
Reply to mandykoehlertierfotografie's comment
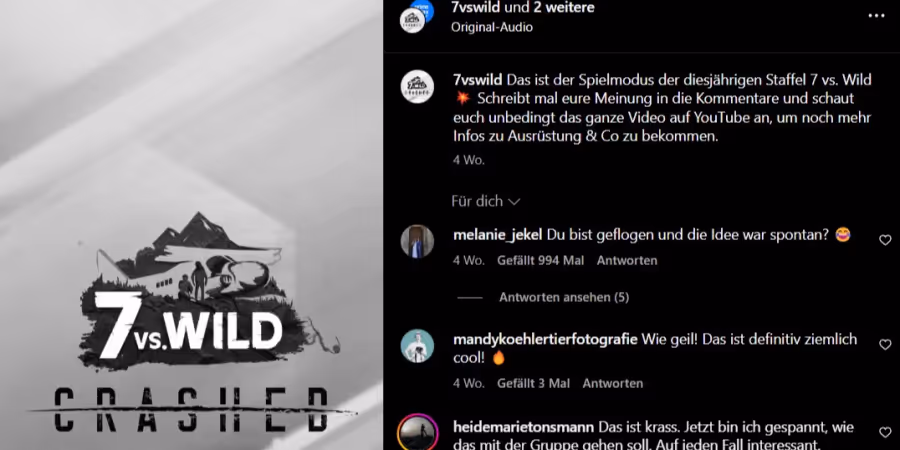click(613, 383)
